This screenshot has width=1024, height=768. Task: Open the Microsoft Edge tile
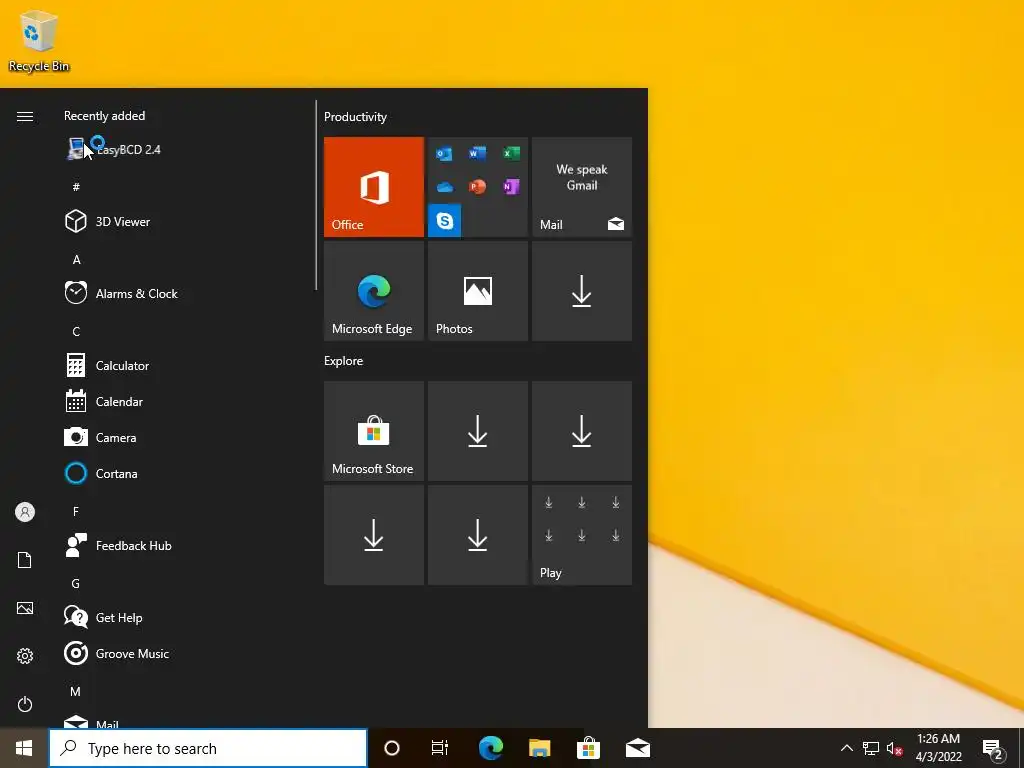coord(374,291)
